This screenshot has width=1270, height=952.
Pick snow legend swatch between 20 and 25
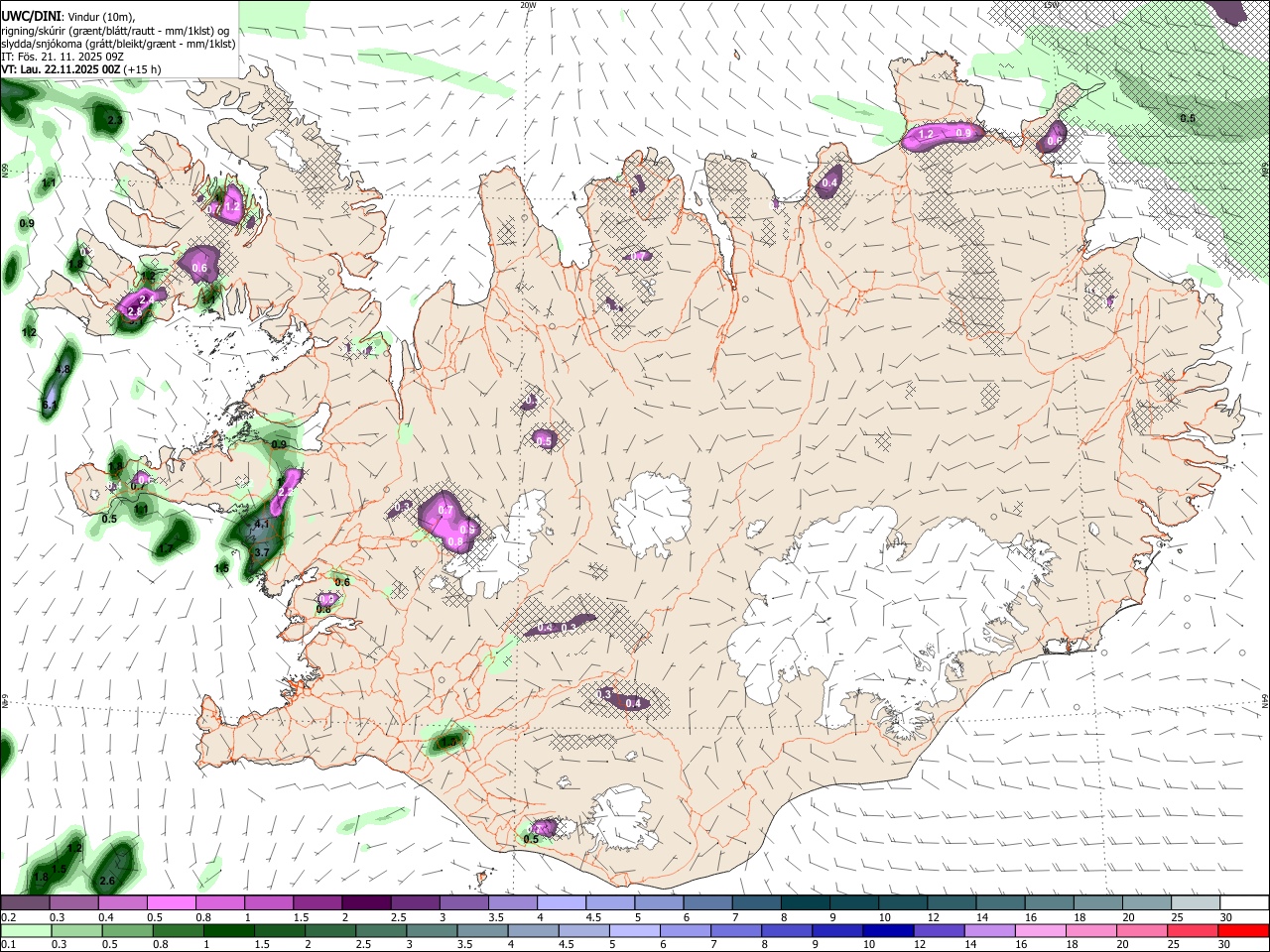click(1146, 903)
